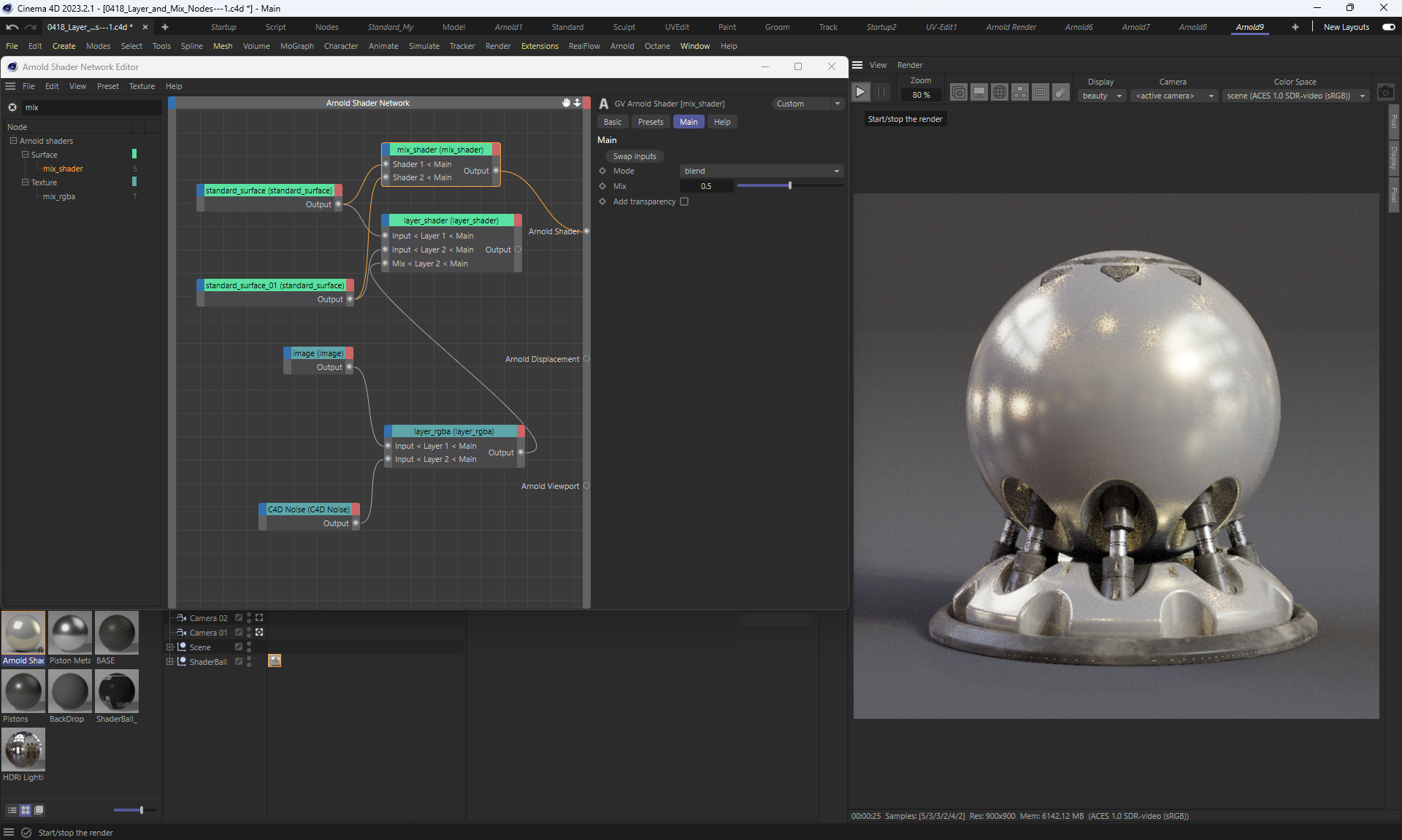The height and width of the screenshot is (840, 1402).
Task: Open the Display beauty dropdown
Action: coord(1101,96)
